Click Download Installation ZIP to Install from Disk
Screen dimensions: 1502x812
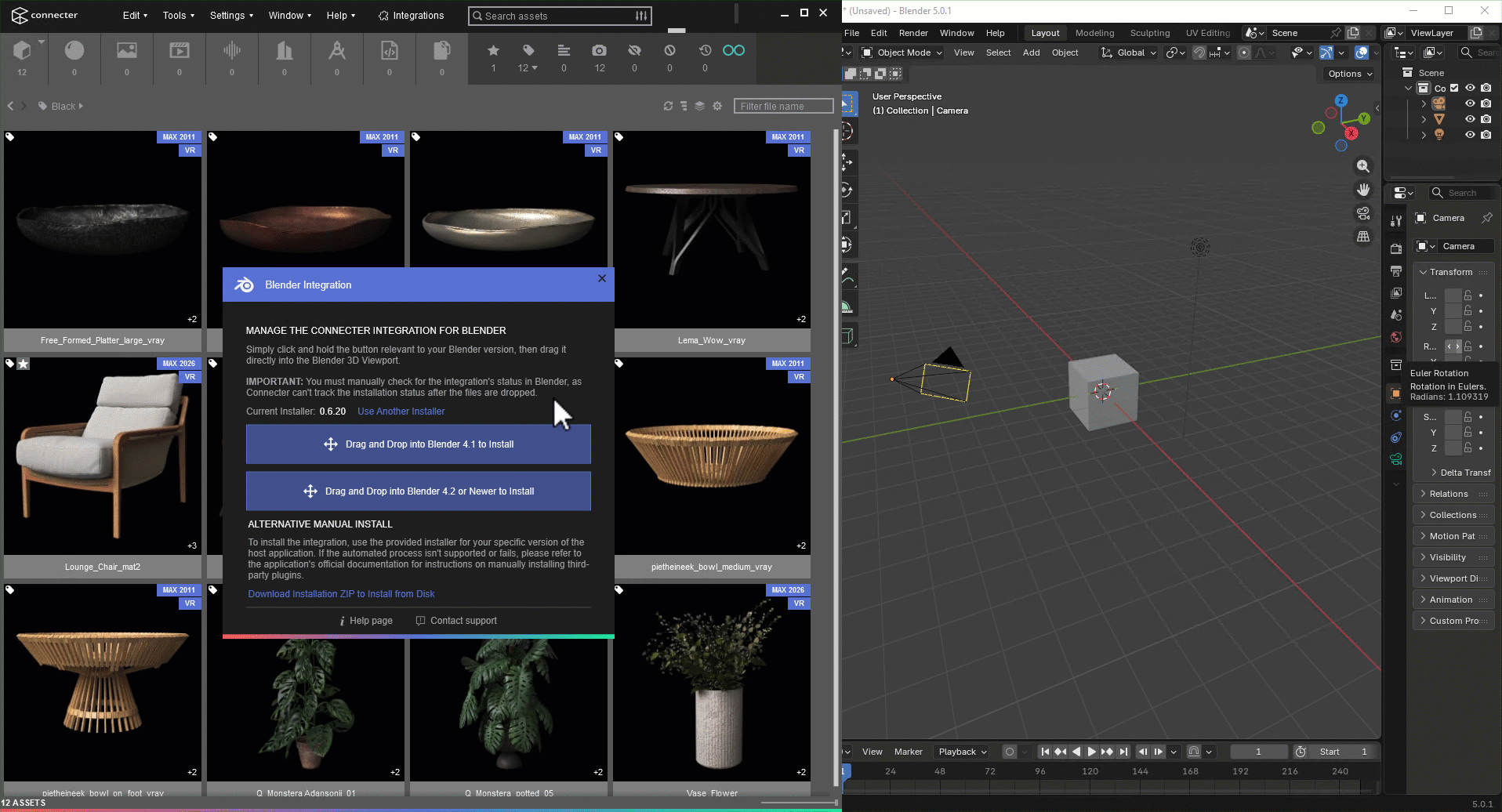click(341, 594)
